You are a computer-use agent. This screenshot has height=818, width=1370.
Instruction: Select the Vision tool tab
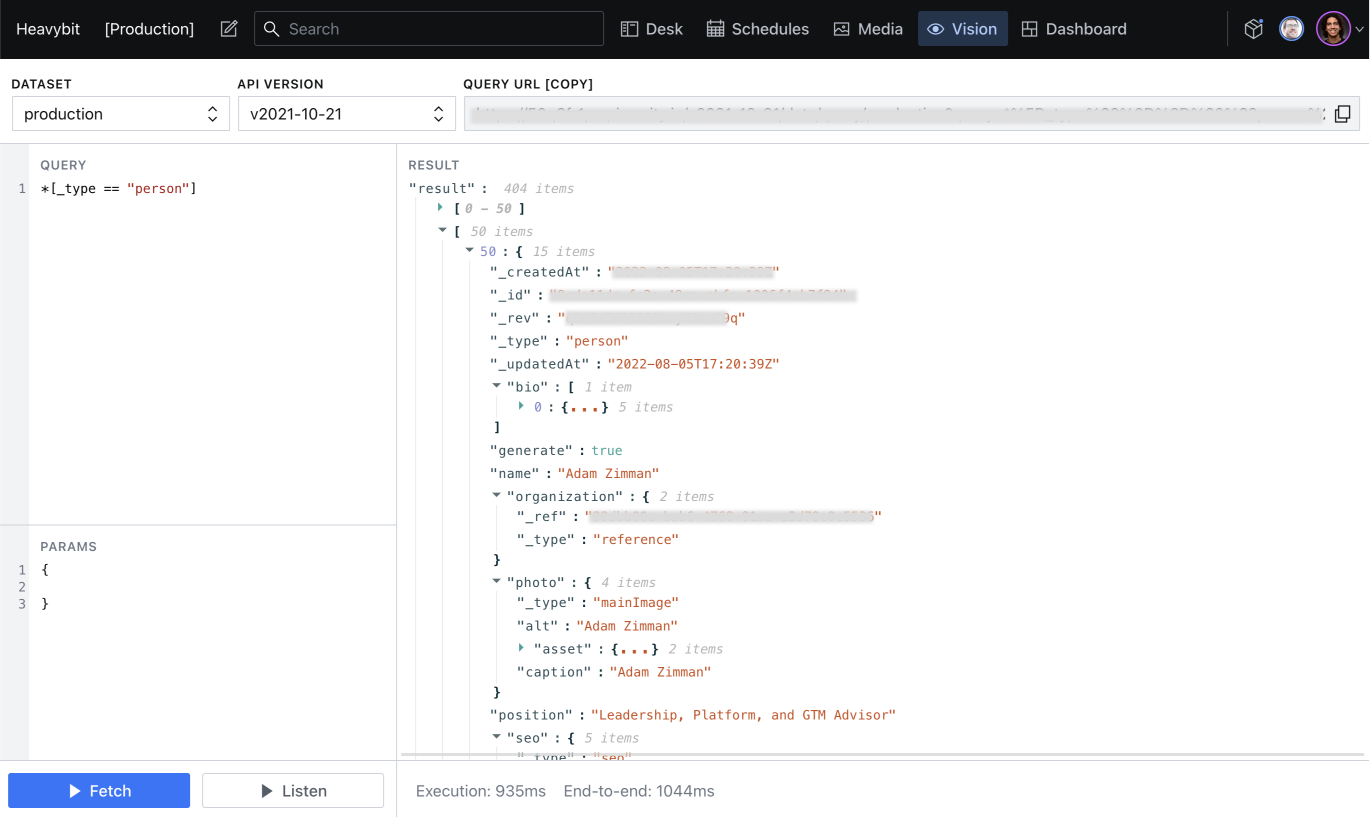point(963,29)
